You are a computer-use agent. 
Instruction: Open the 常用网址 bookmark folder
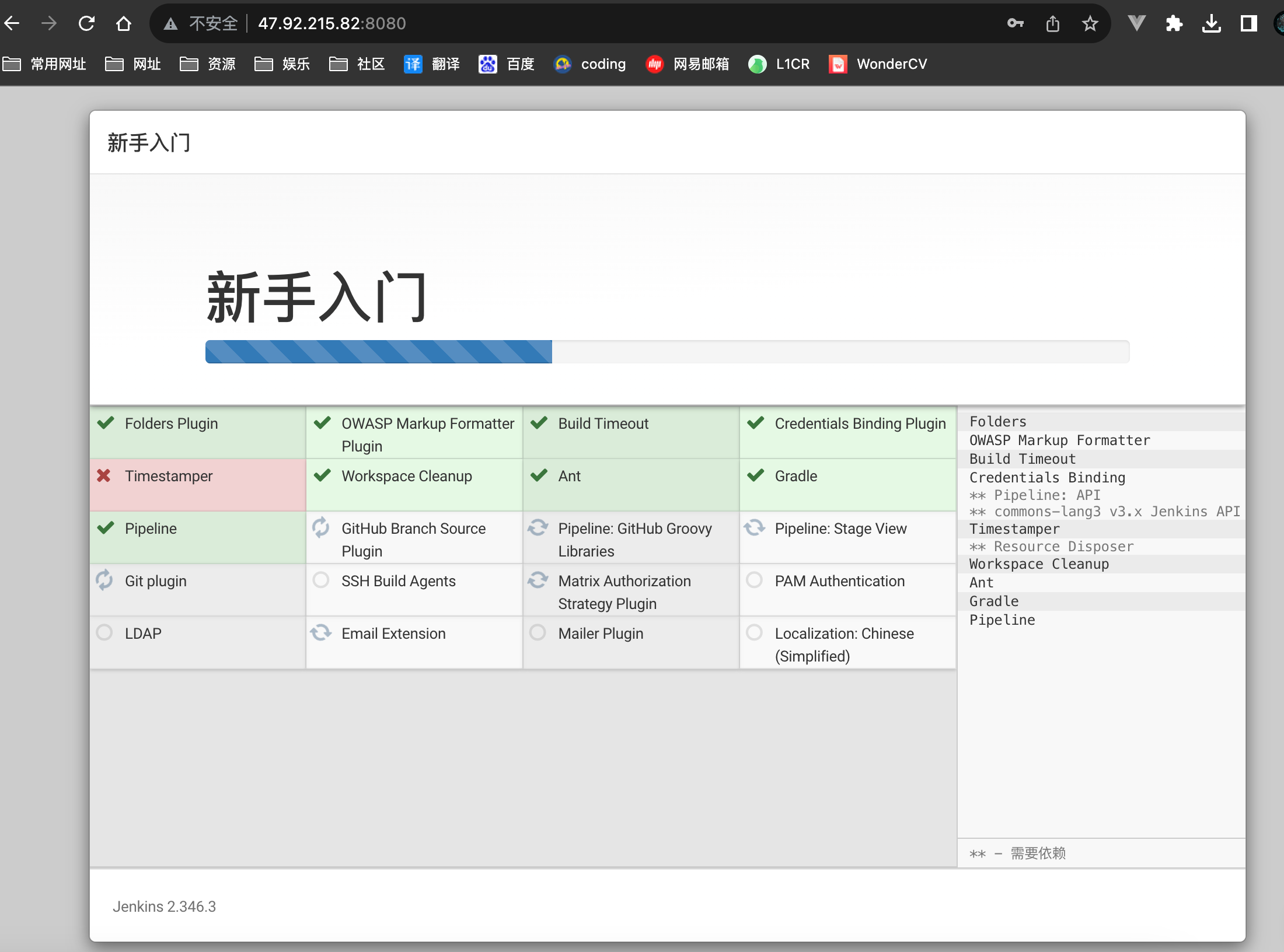(x=45, y=64)
